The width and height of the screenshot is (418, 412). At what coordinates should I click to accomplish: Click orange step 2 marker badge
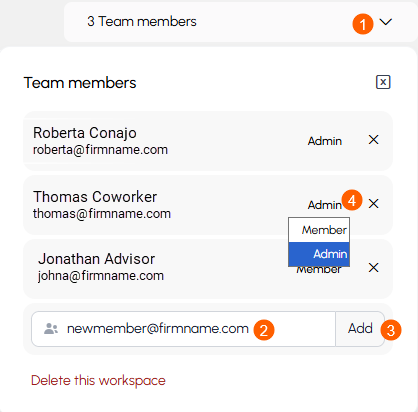(264, 330)
